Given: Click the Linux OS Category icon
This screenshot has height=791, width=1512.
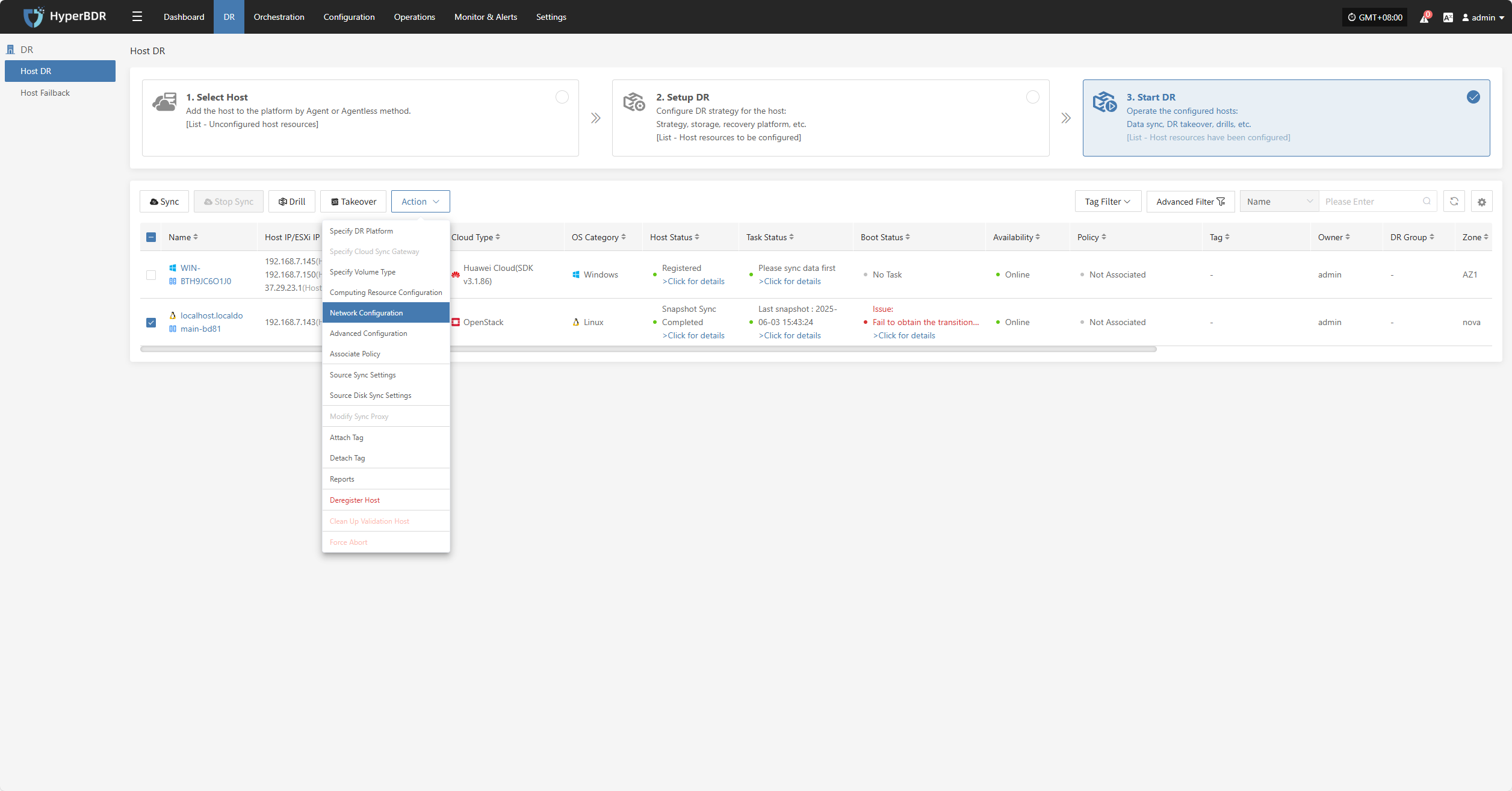Looking at the screenshot, I should [576, 322].
